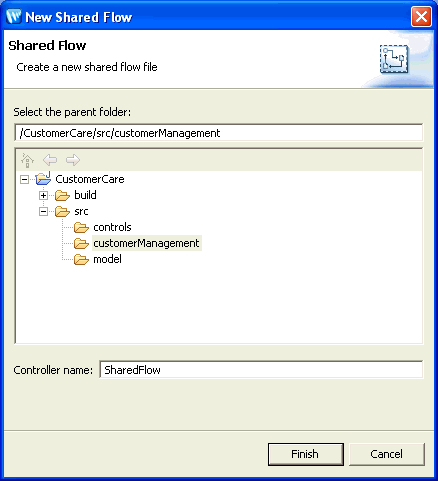Click the Finish button
The image size is (438, 481).
pos(306,454)
